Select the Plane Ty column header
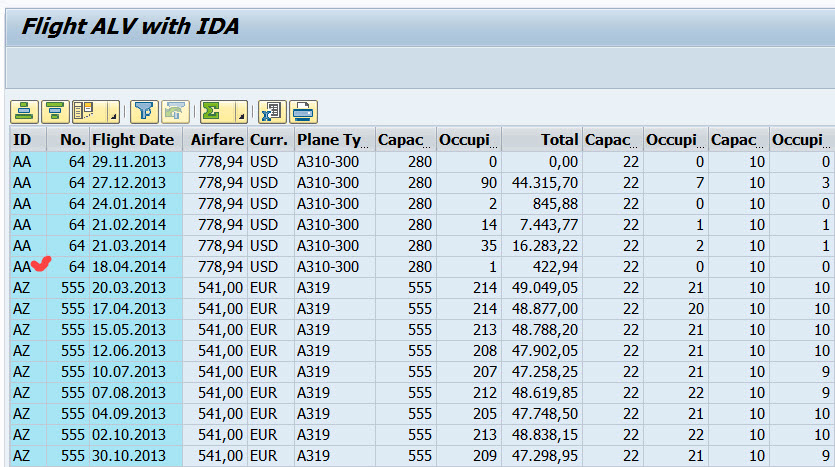Viewport: 835px width, 467px height. [x=332, y=140]
